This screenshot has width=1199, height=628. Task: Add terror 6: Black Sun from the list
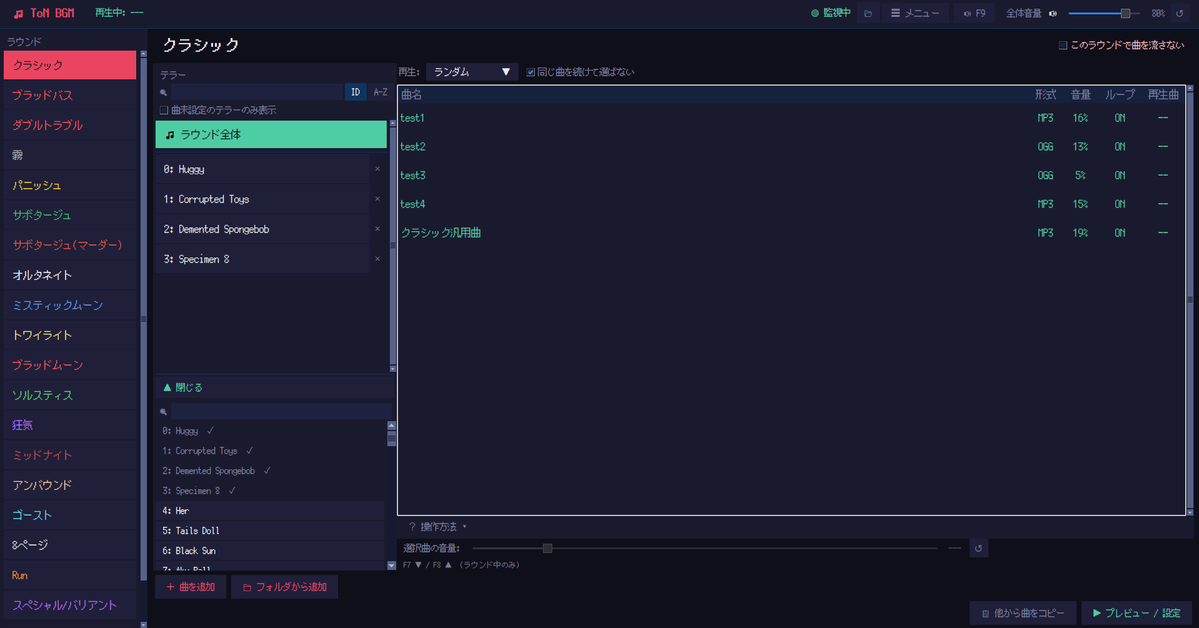pyautogui.click(x=270, y=551)
